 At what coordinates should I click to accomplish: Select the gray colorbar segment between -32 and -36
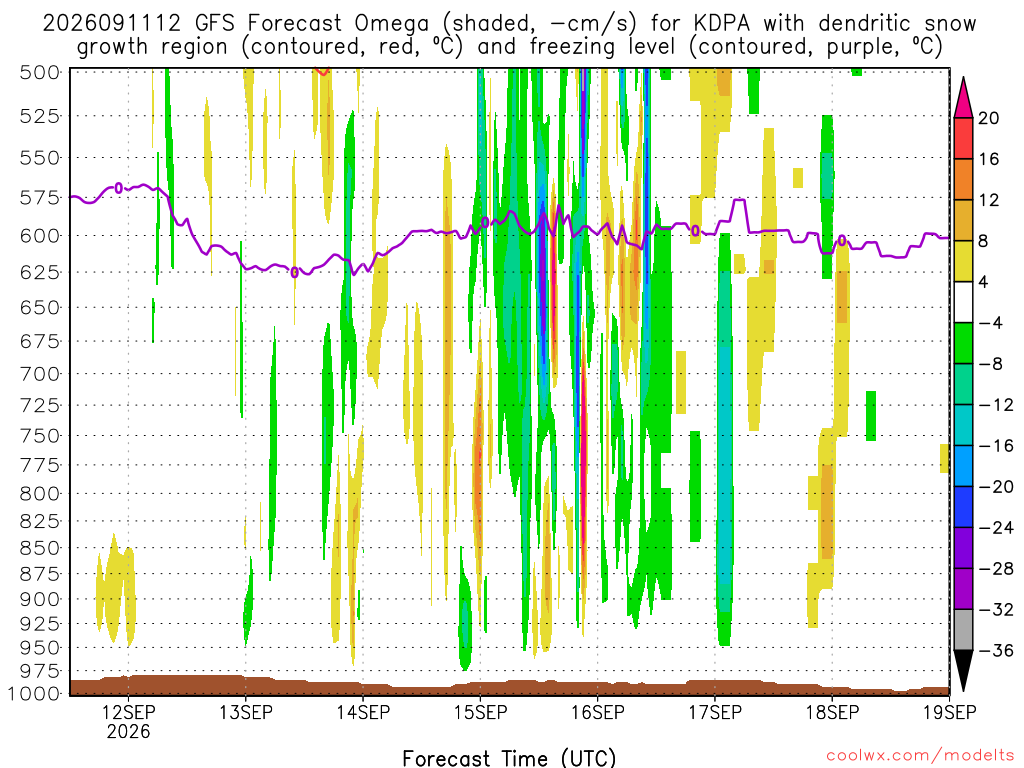(963, 630)
